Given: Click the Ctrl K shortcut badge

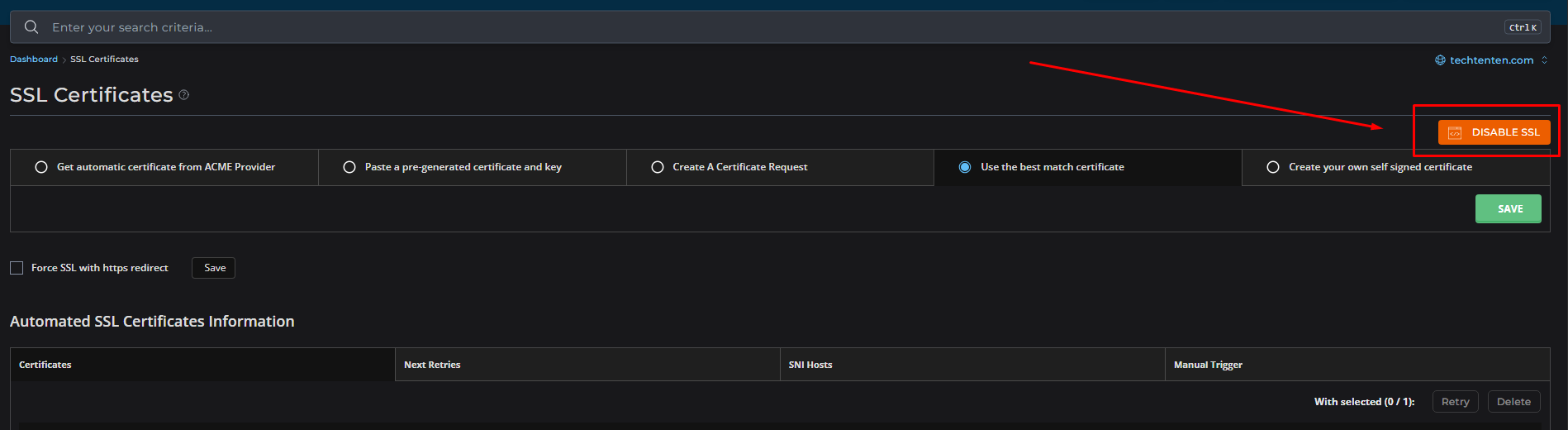Looking at the screenshot, I should click(1522, 27).
